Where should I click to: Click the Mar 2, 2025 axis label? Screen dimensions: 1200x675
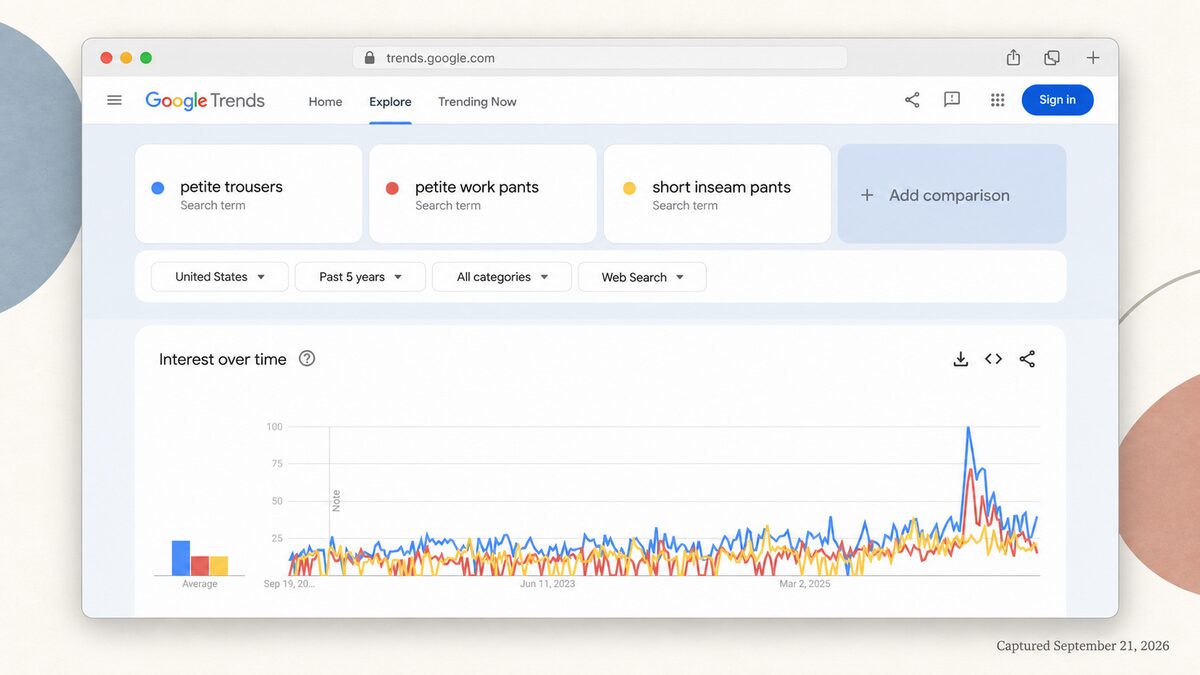(x=805, y=584)
